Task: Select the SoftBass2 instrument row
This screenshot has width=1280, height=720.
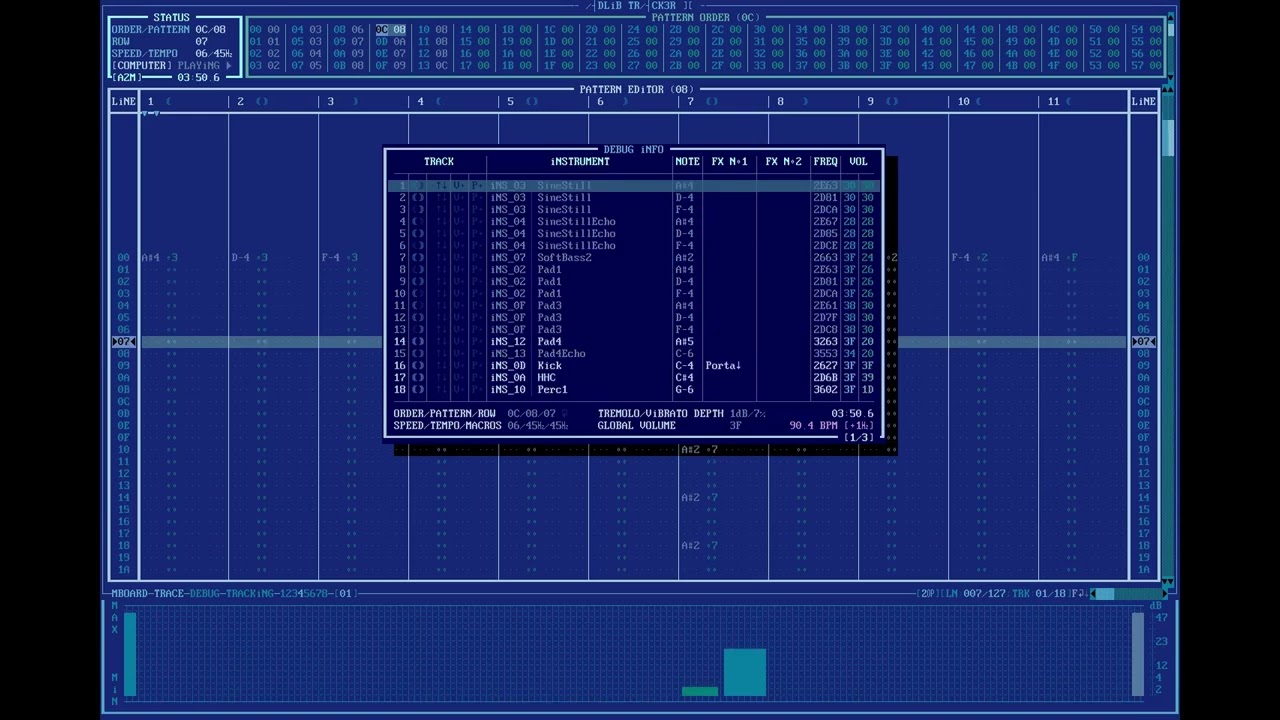Action: [x=635, y=258]
